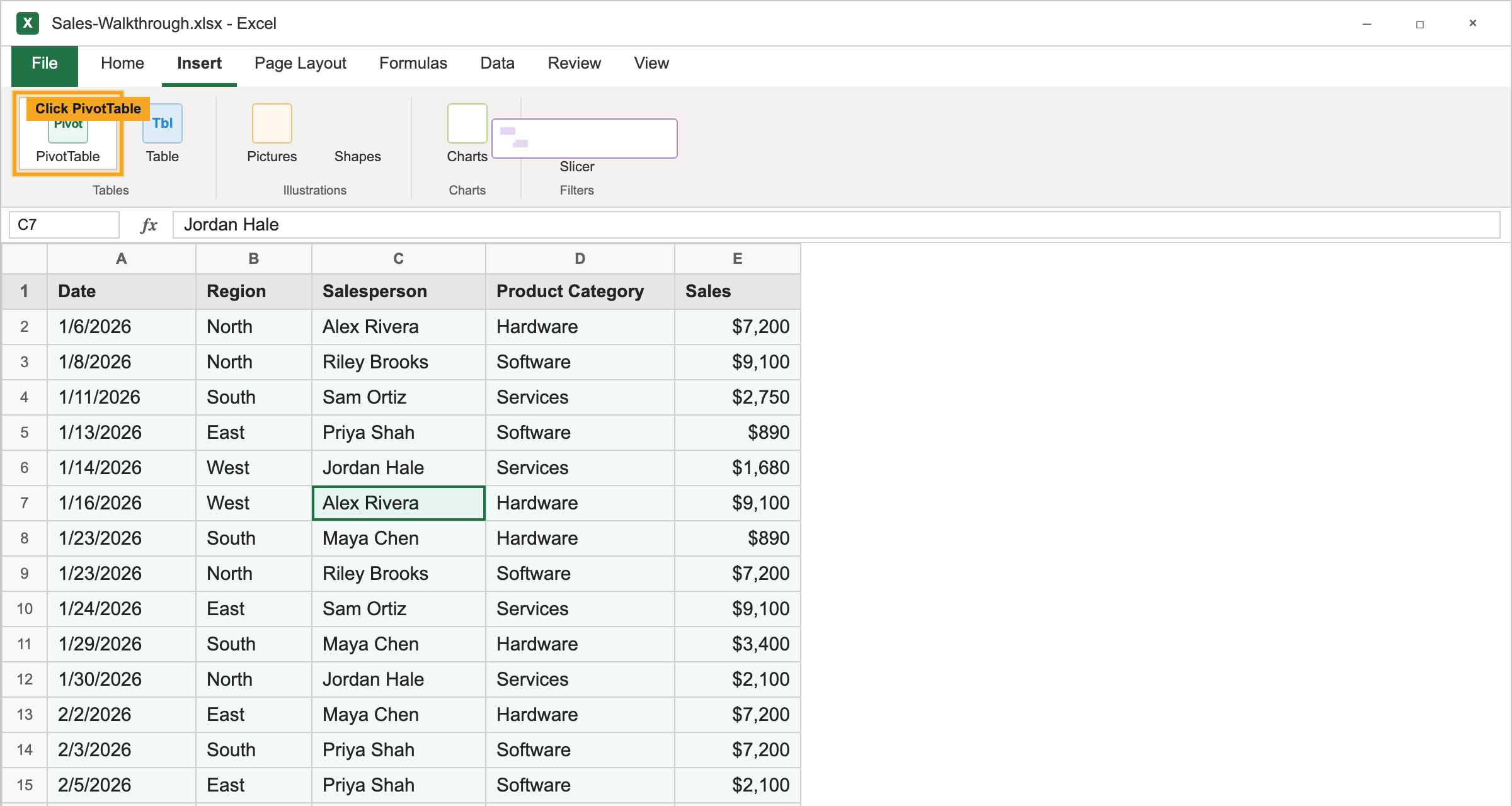Select the Sales header cell

(738, 292)
